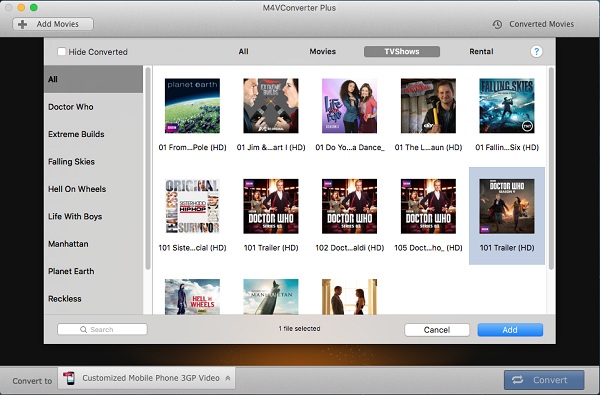This screenshot has height=395, width=600.
Task: Click the '101 Siste...cial (HD)' title
Action: (x=192, y=248)
